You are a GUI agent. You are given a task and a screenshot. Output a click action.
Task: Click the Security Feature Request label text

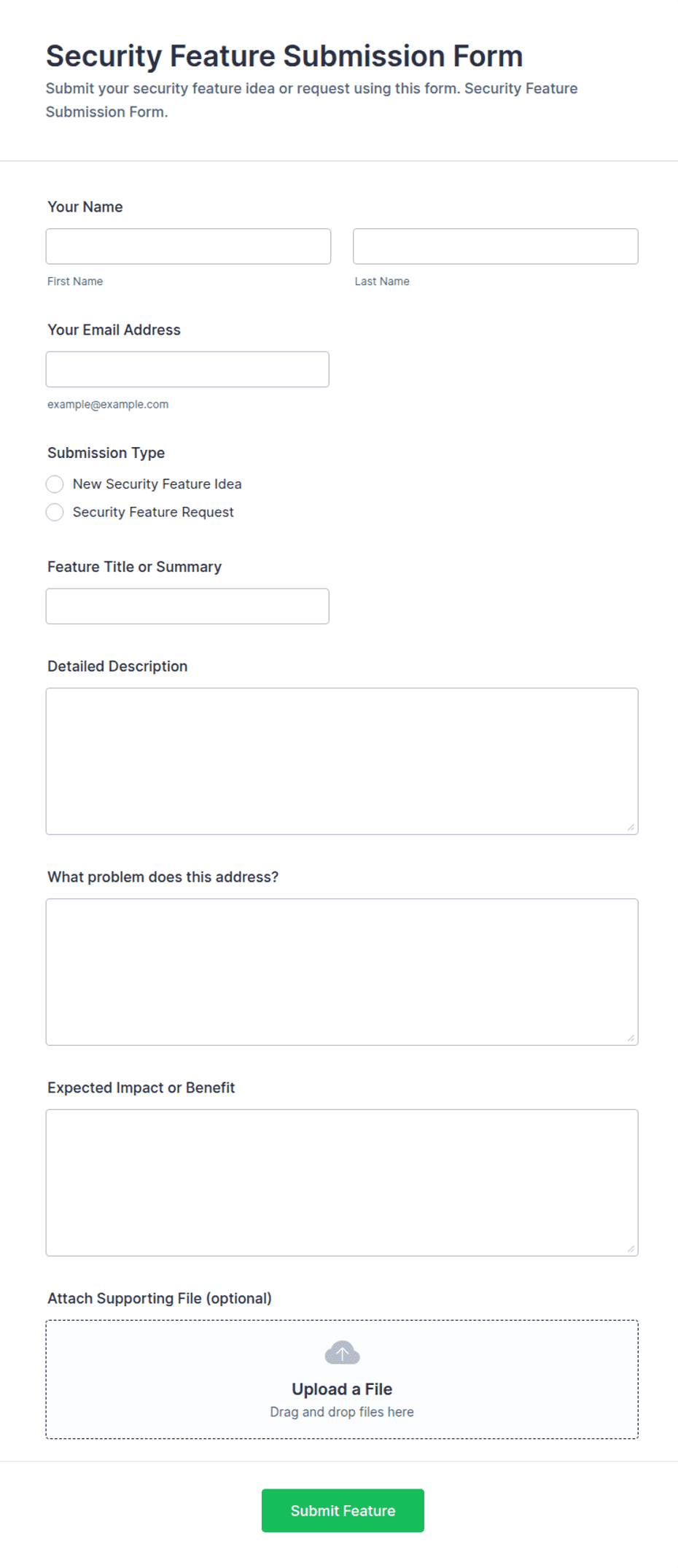click(x=153, y=513)
